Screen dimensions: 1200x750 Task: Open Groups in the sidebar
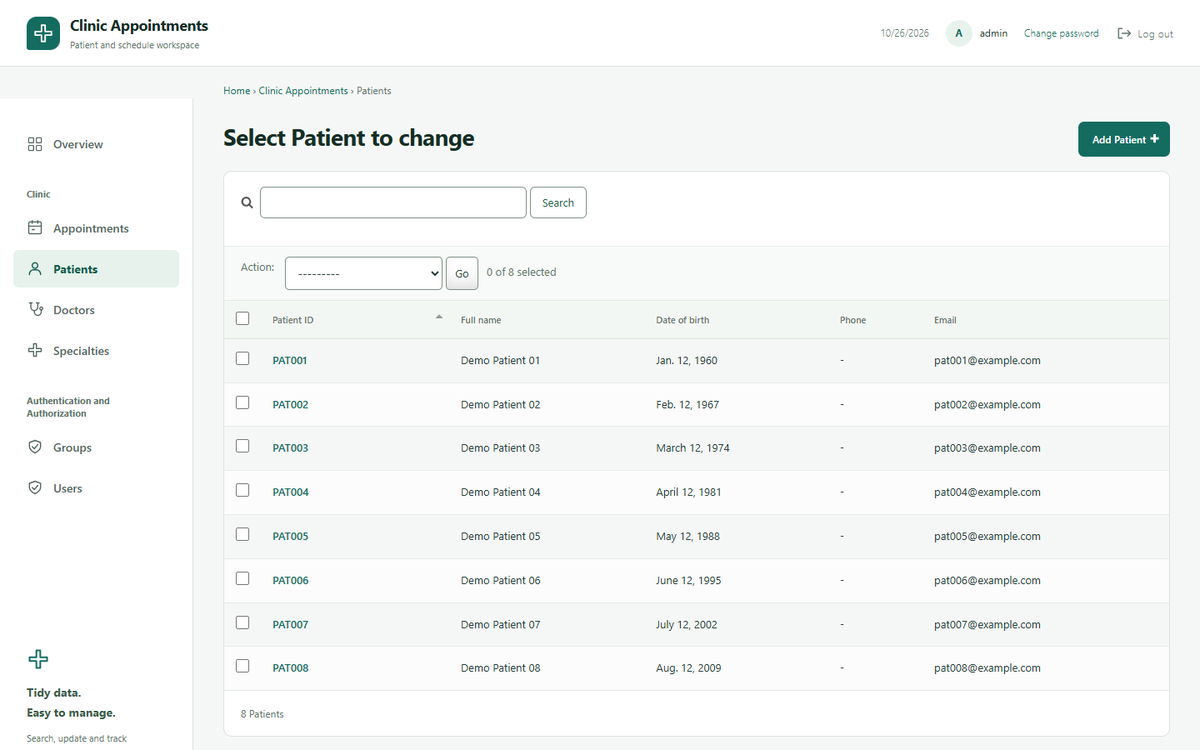[96, 447]
